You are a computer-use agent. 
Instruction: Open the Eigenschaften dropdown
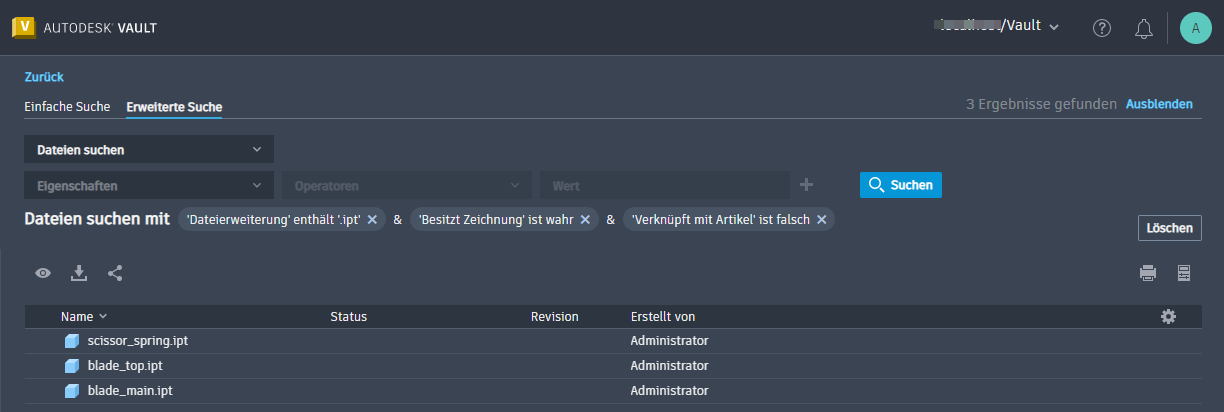point(148,185)
